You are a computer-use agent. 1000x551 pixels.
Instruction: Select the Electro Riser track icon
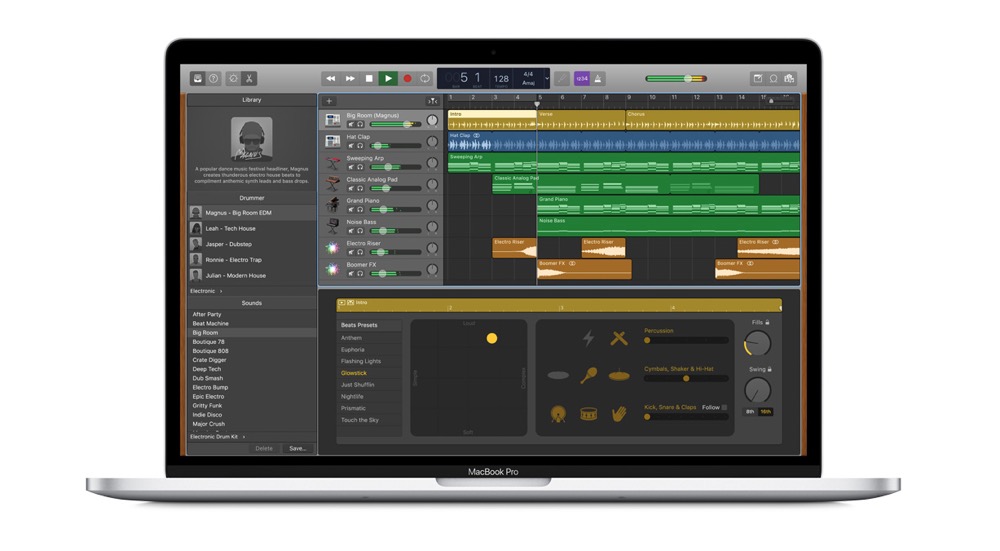(x=332, y=248)
